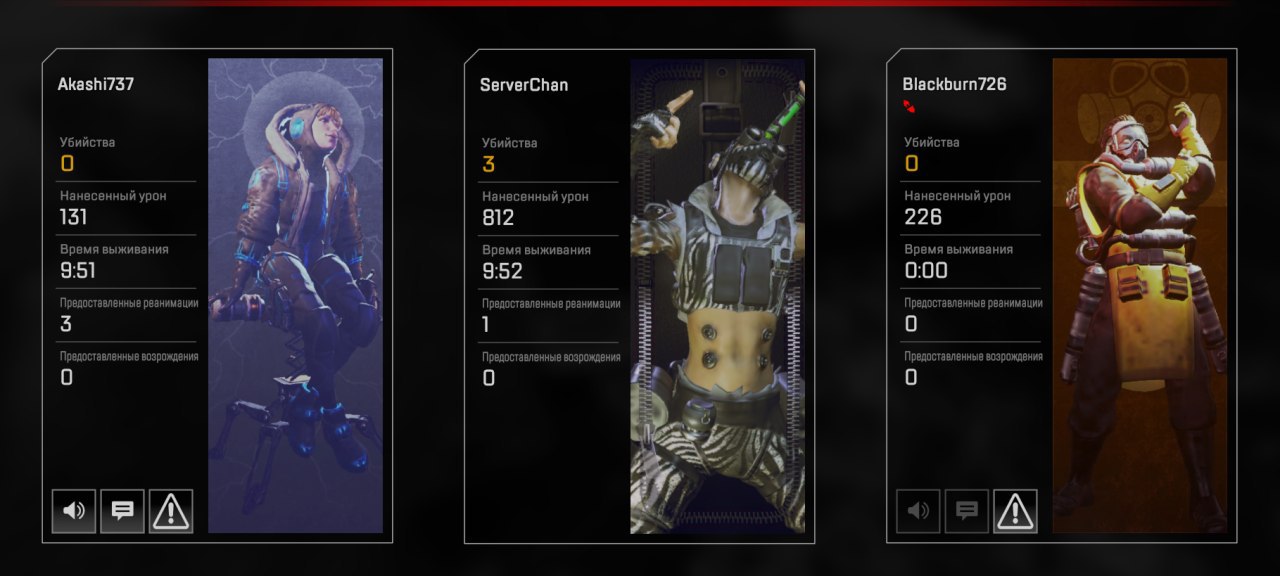Report Blackburn726 with the warning triangle icon
1280x576 pixels.
click(x=1015, y=511)
